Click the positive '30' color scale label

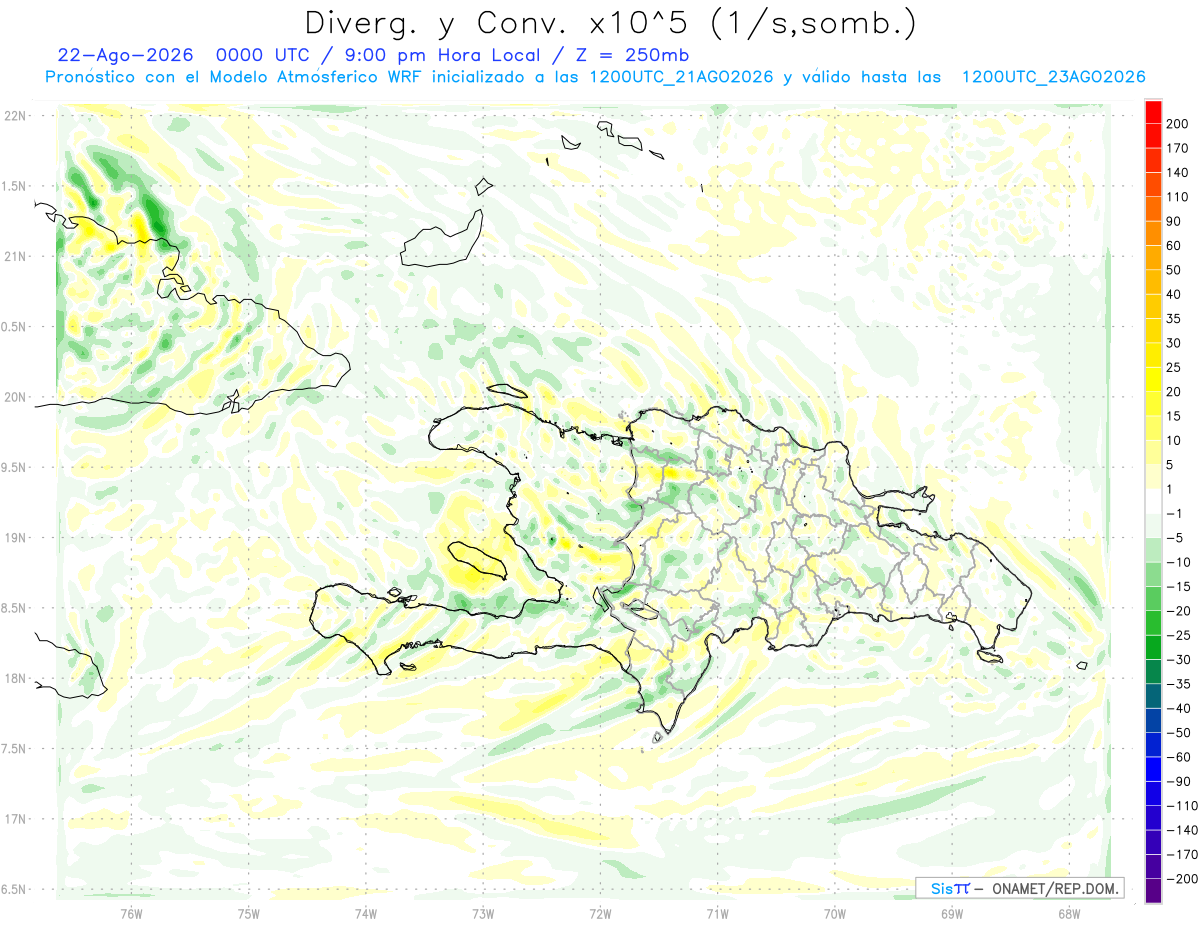1175,343
